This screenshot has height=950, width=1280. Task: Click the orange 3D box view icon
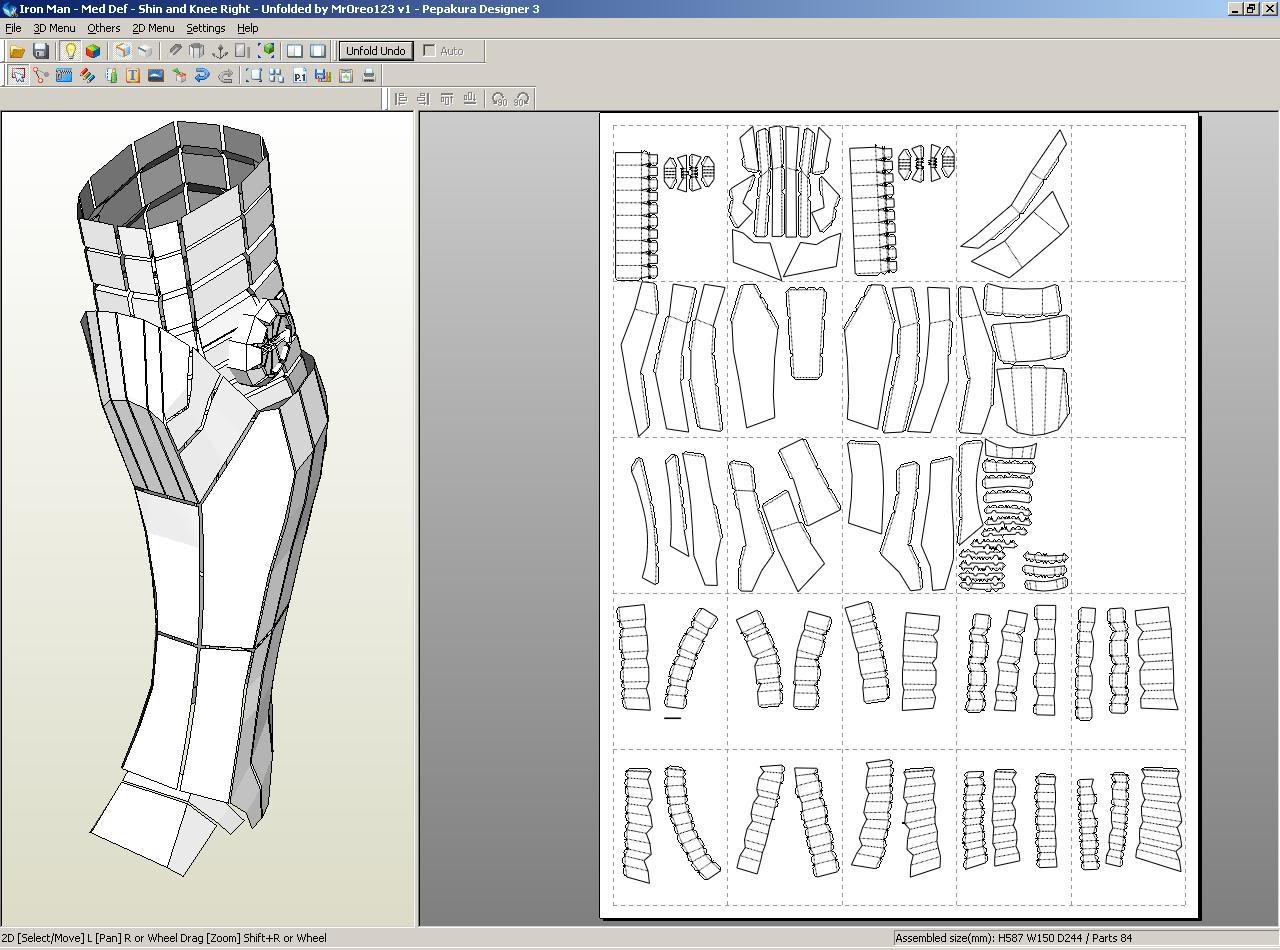click(x=122, y=51)
